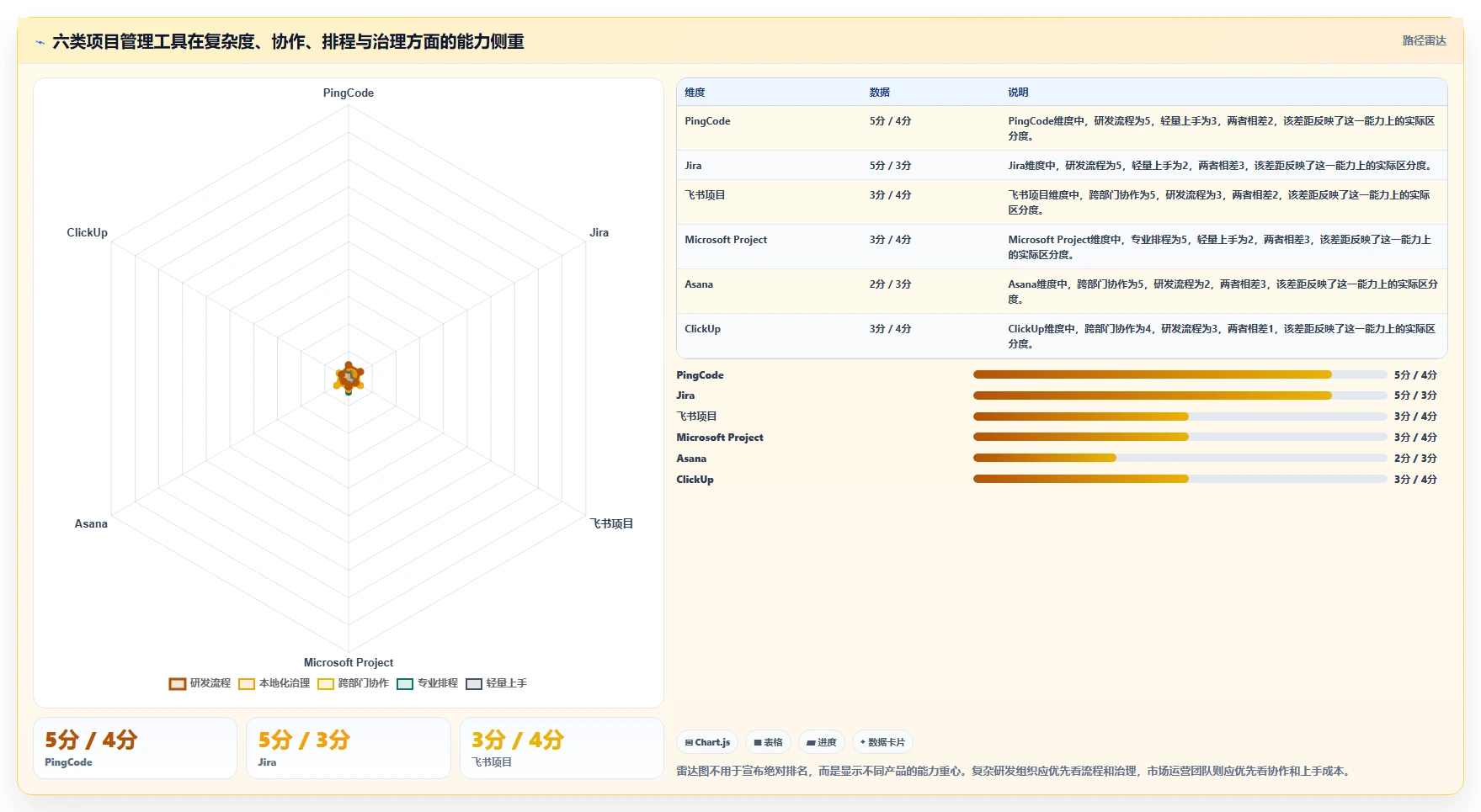
Task: Click the ClickUp progress bar
Action: click(x=1180, y=479)
